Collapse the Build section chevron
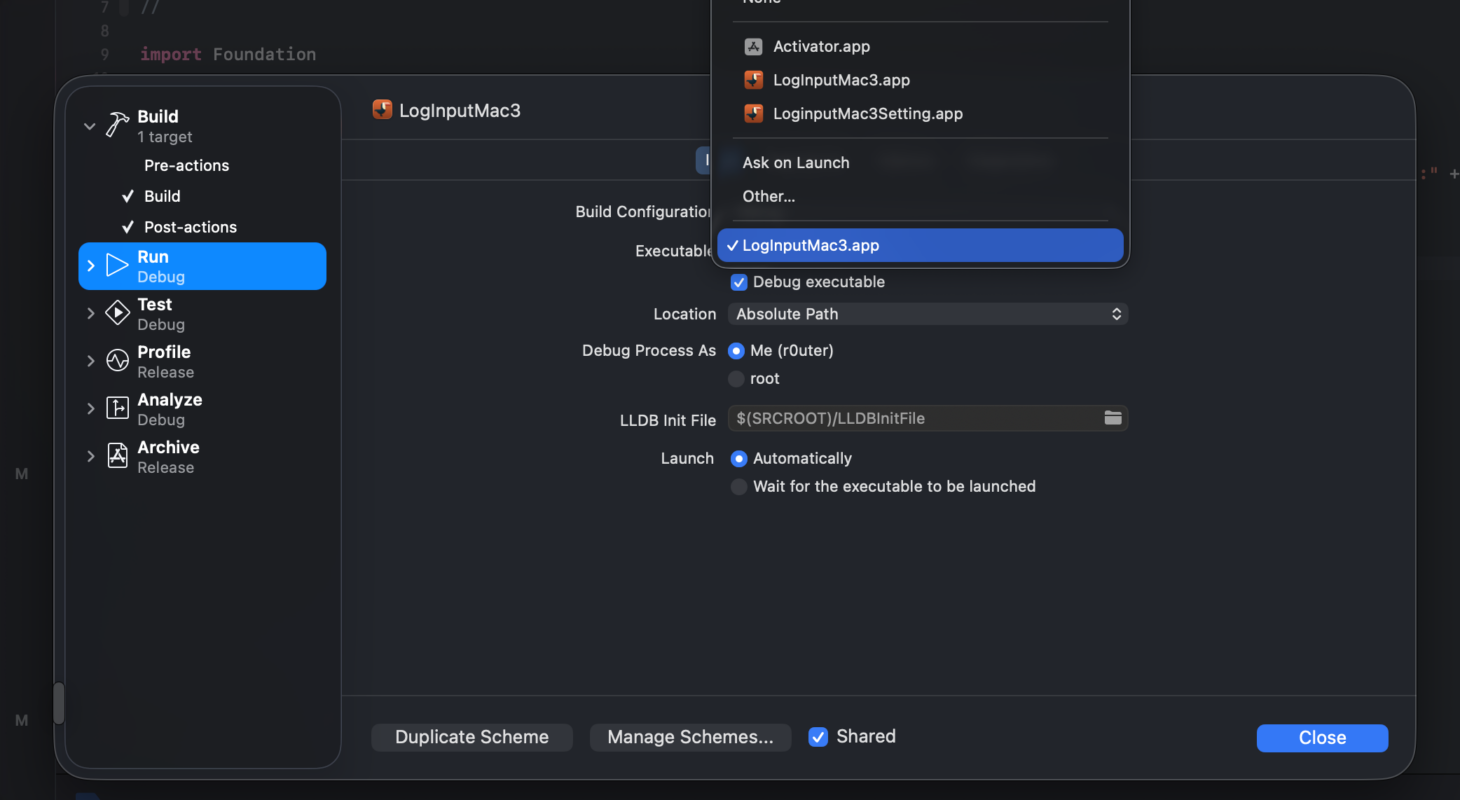Image resolution: width=1460 pixels, height=800 pixels. click(x=90, y=126)
